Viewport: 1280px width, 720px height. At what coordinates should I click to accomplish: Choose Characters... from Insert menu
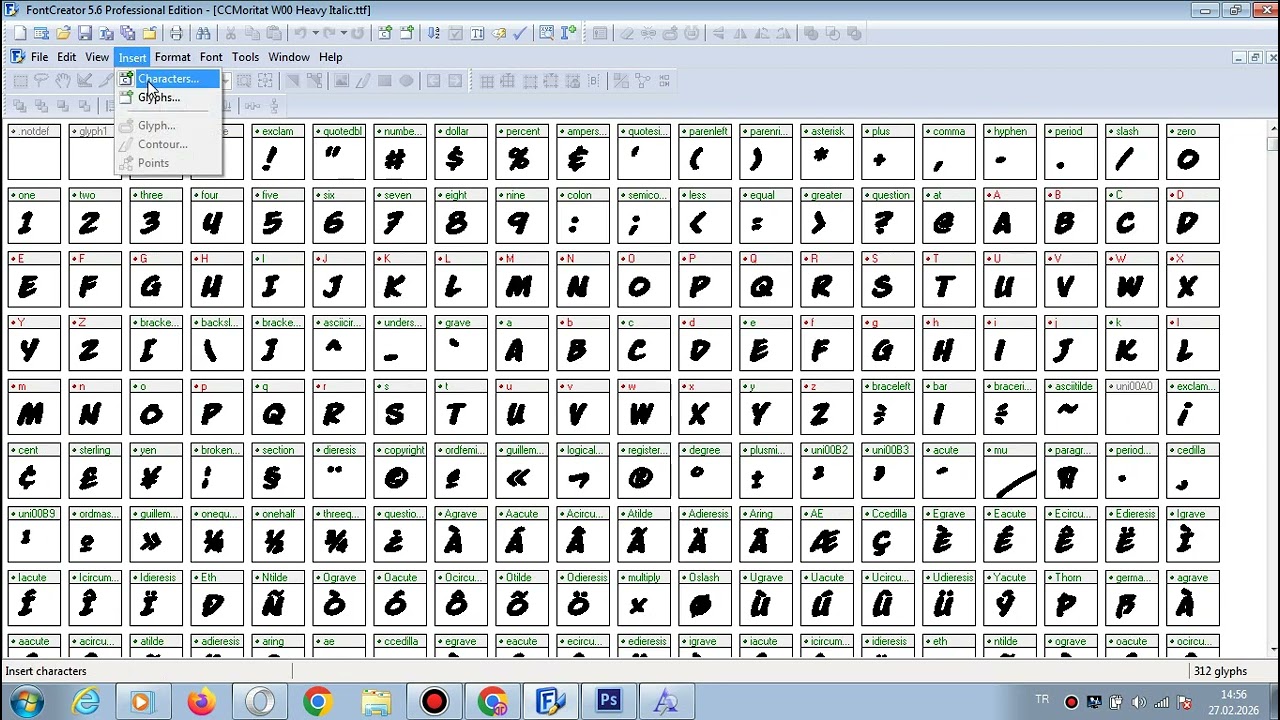click(168, 79)
